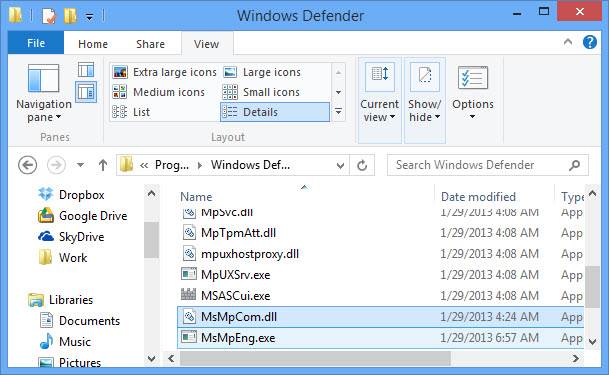This screenshot has width=609, height=375.
Task: Click the horizontal scroll left arrow
Action: coord(171,358)
